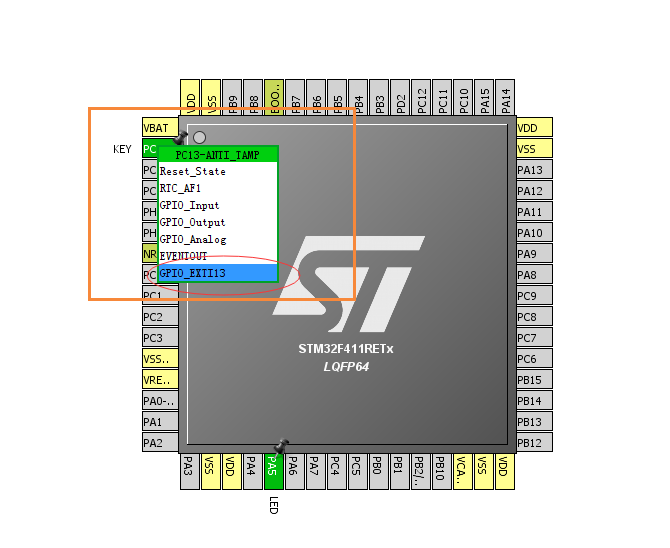Select the BOO.. boot pin
Image resolution: width=670 pixels, height=548 pixels.
pyautogui.click(x=274, y=97)
